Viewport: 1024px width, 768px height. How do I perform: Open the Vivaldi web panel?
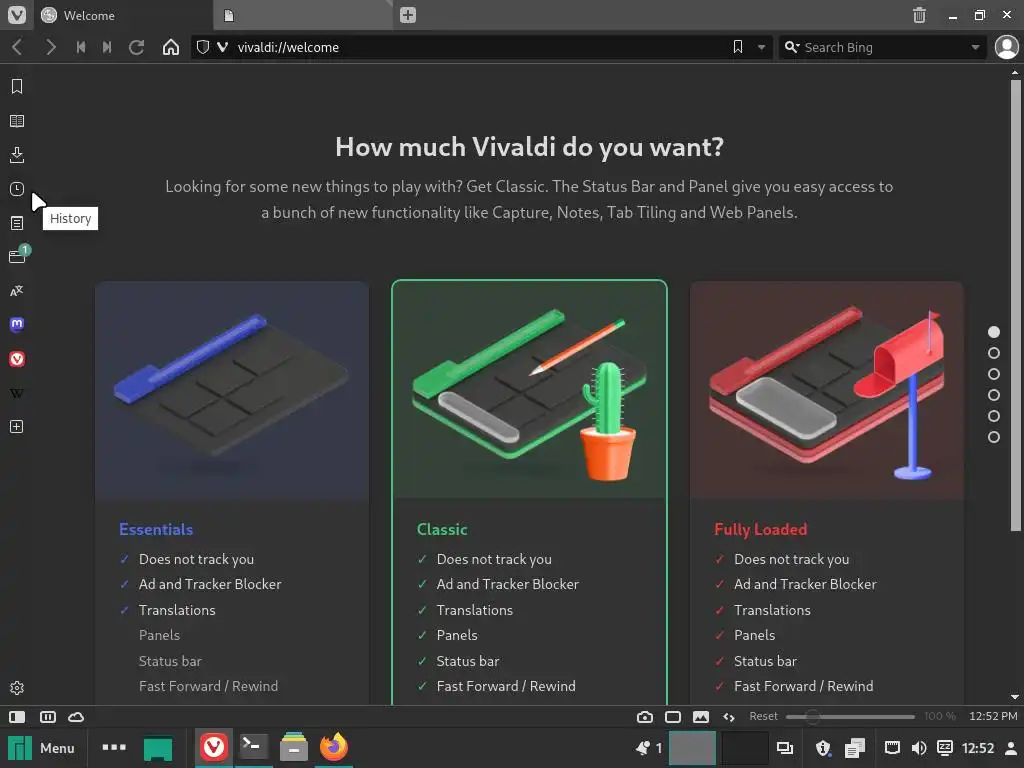[x=17, y=359]
